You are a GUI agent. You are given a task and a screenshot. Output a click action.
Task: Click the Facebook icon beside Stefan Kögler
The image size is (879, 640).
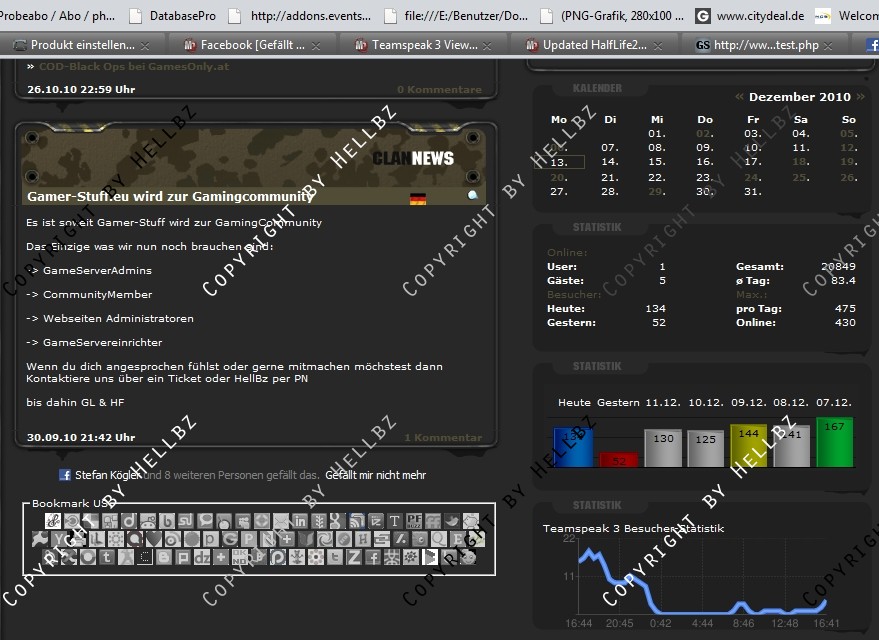click(65, 475)
